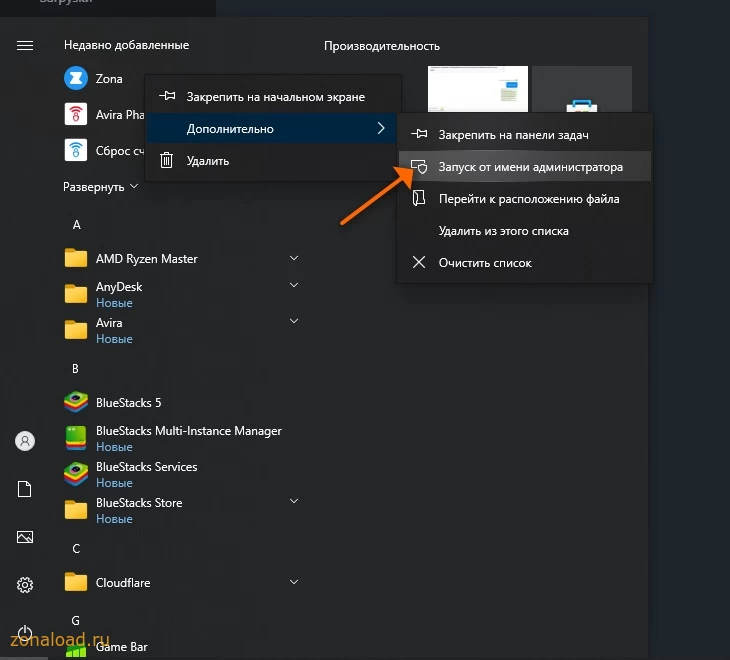Jump to letter C section header
Viewport: 730px width, 660px height.
tap(76, 549)
